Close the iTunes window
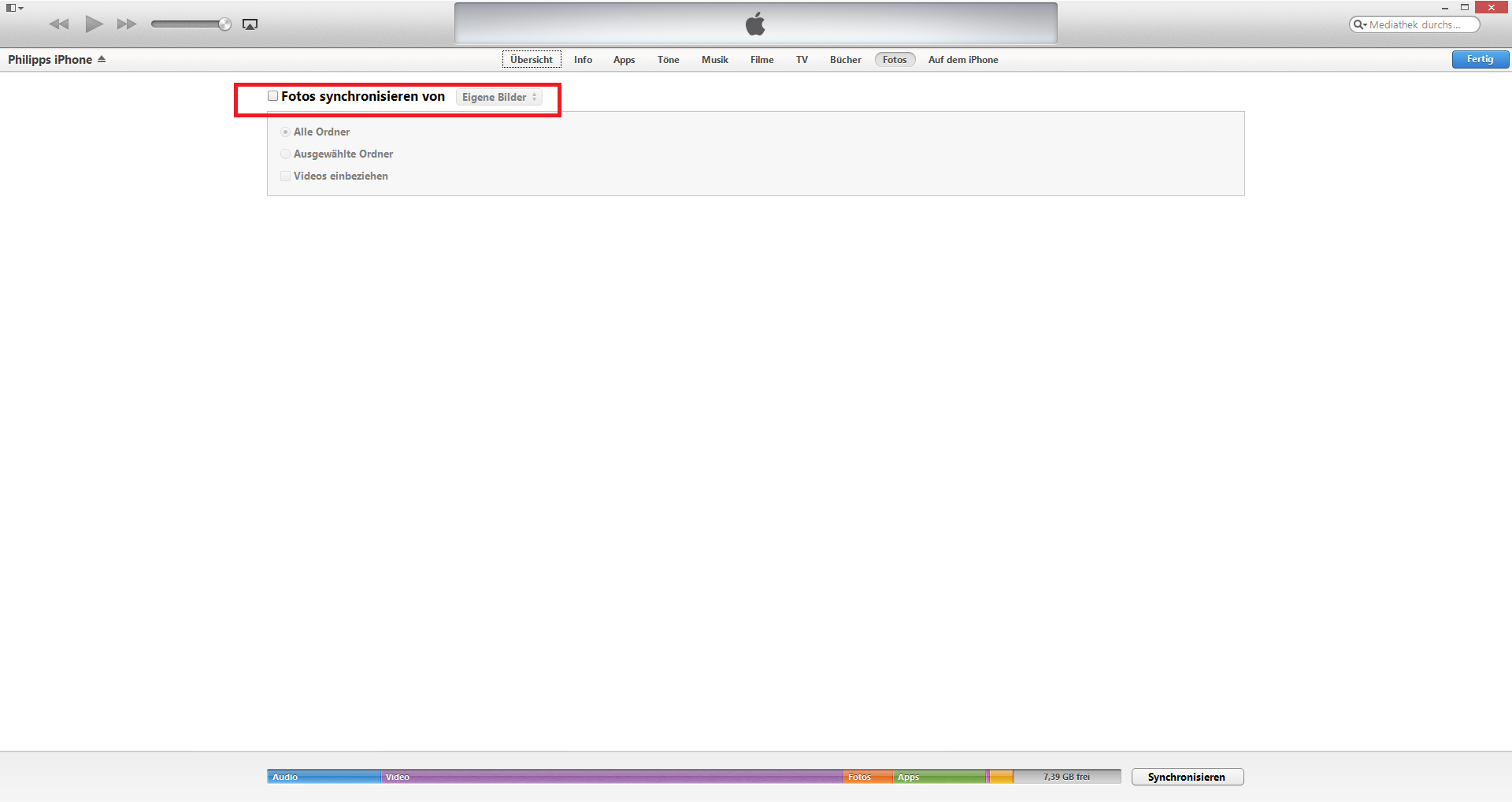1512x802 pixels. pos(1492,7)
